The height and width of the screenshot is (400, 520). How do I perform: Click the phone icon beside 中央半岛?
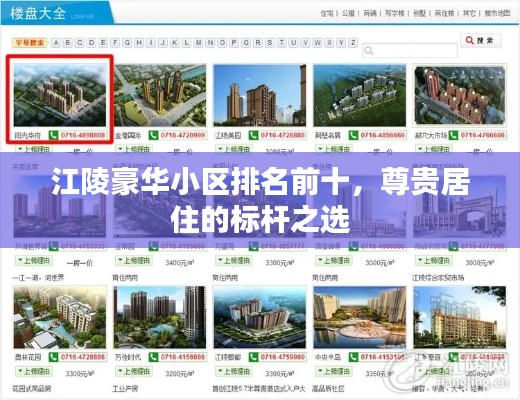tap(353, 357)
